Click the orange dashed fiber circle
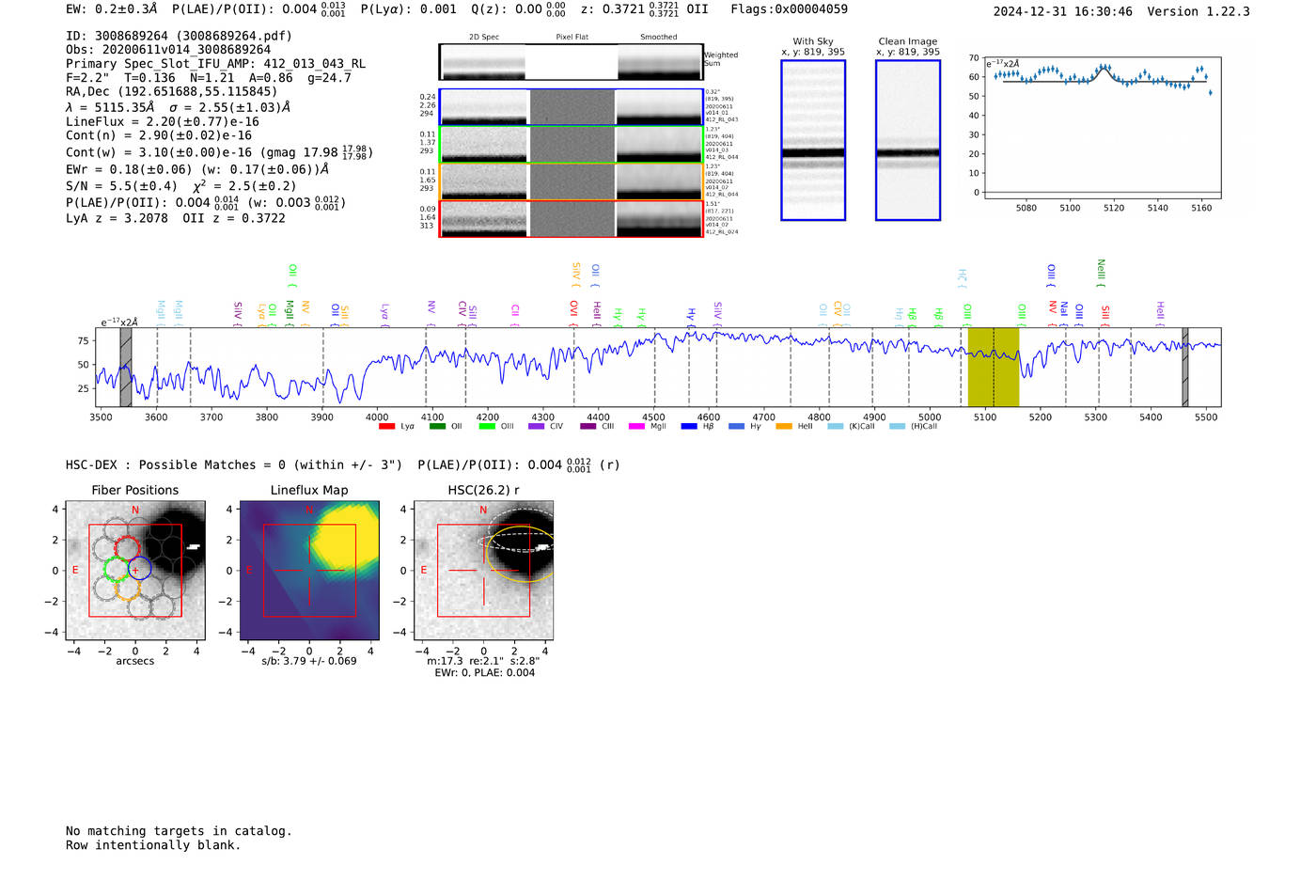Viewport: 1316px width, 896px height. click(128, 589)
